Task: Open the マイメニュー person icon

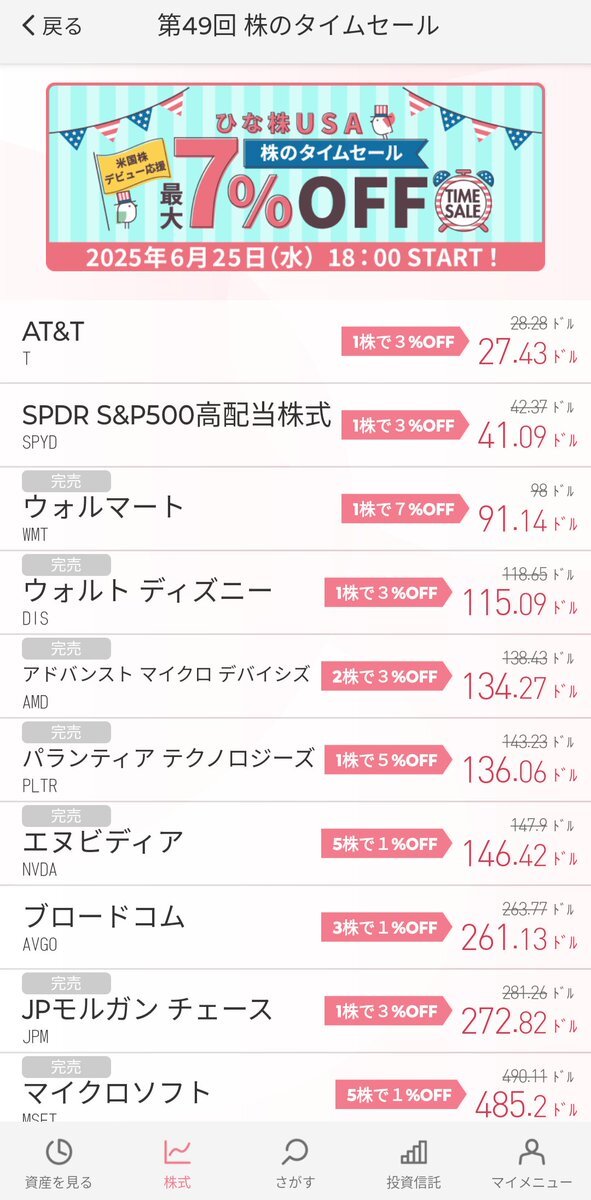Action: (532, 1152)
